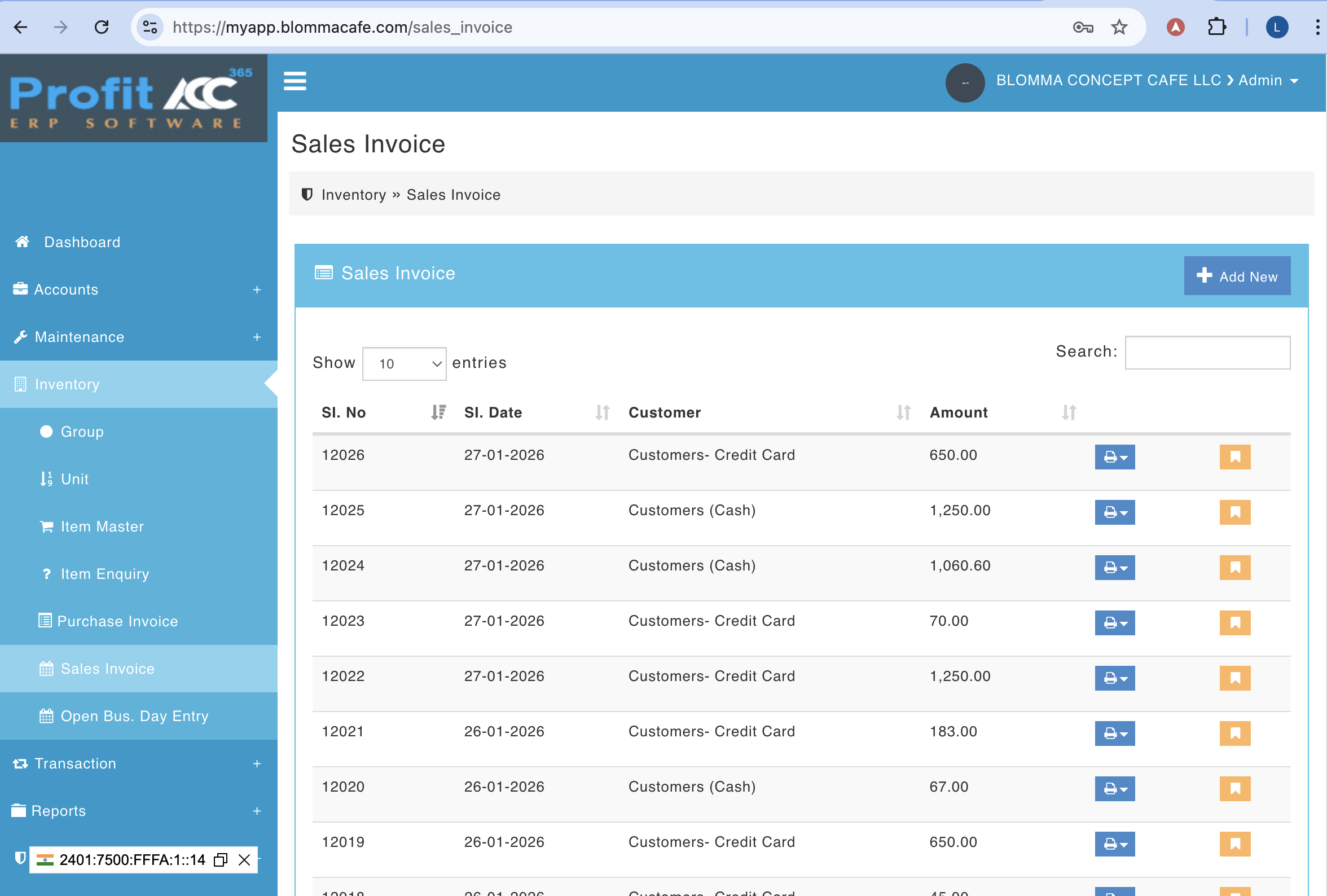1327x896 pixels.
Task: Click the copy icon beside IP address
Action: coord(221,859)
